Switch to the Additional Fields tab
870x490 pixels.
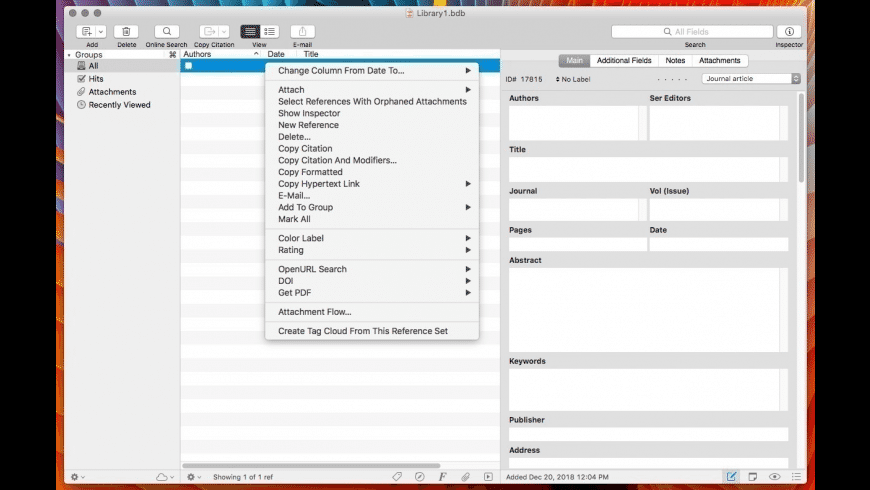coord(624,61)
